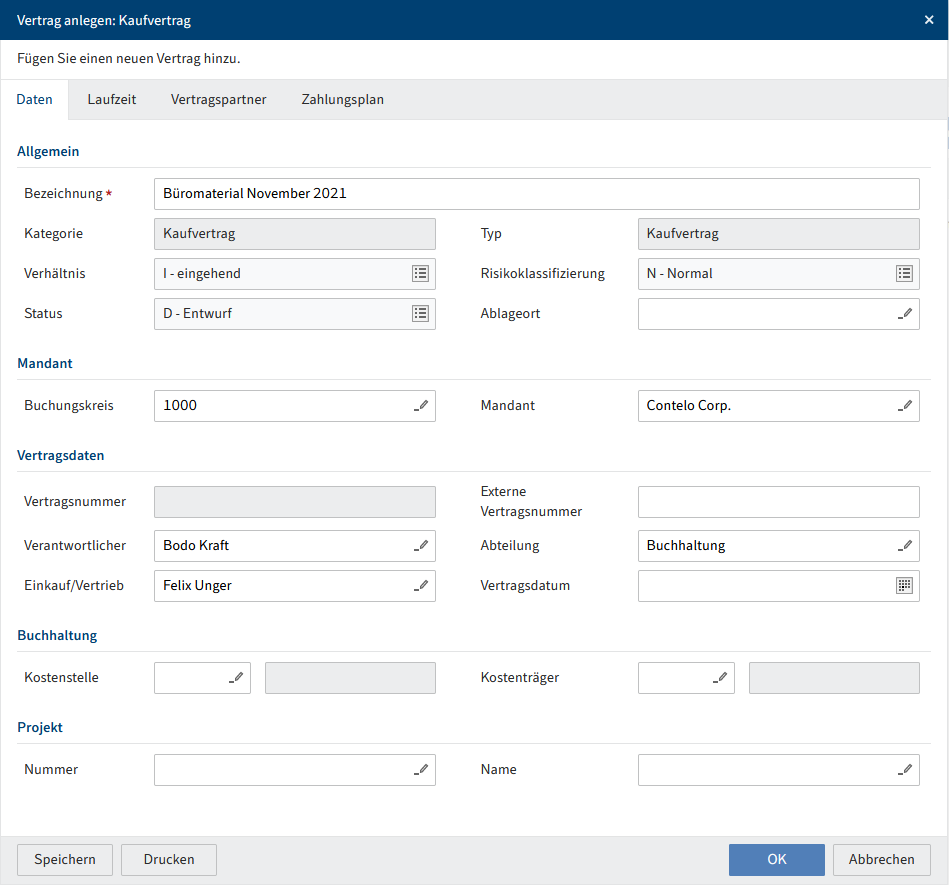Click the pencil icon in Einkauf/Vertrieb field
The width and height of the screenshot is (949, 885).
tap(421, 586)
